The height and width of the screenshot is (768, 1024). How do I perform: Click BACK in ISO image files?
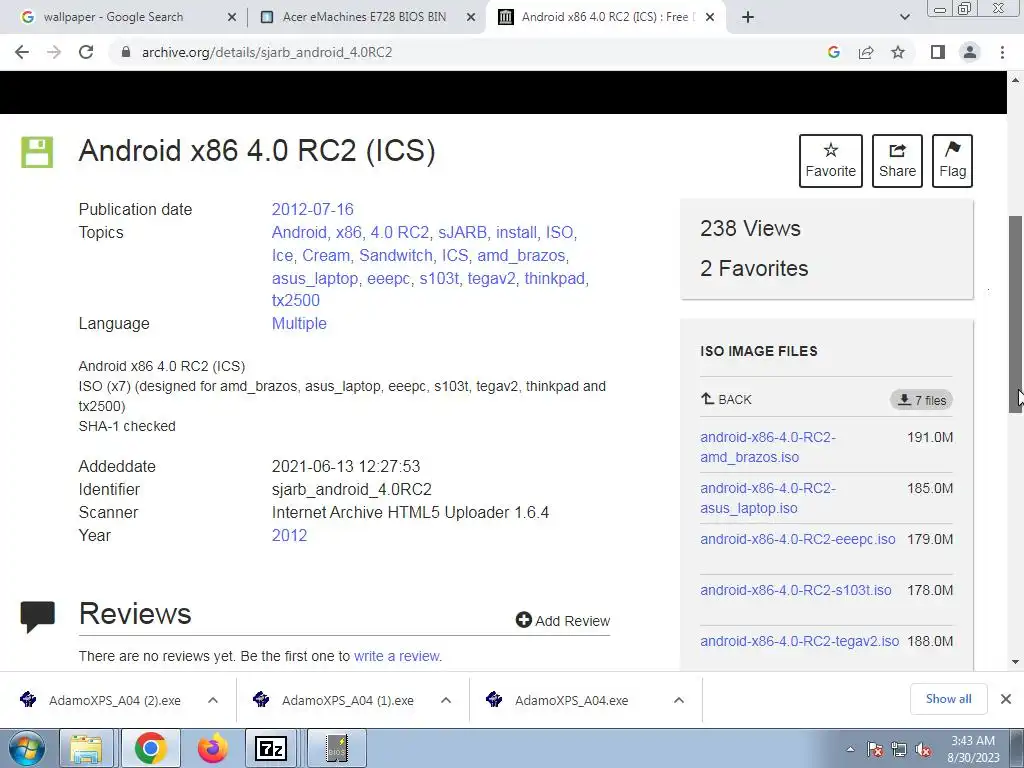point(726,399)
